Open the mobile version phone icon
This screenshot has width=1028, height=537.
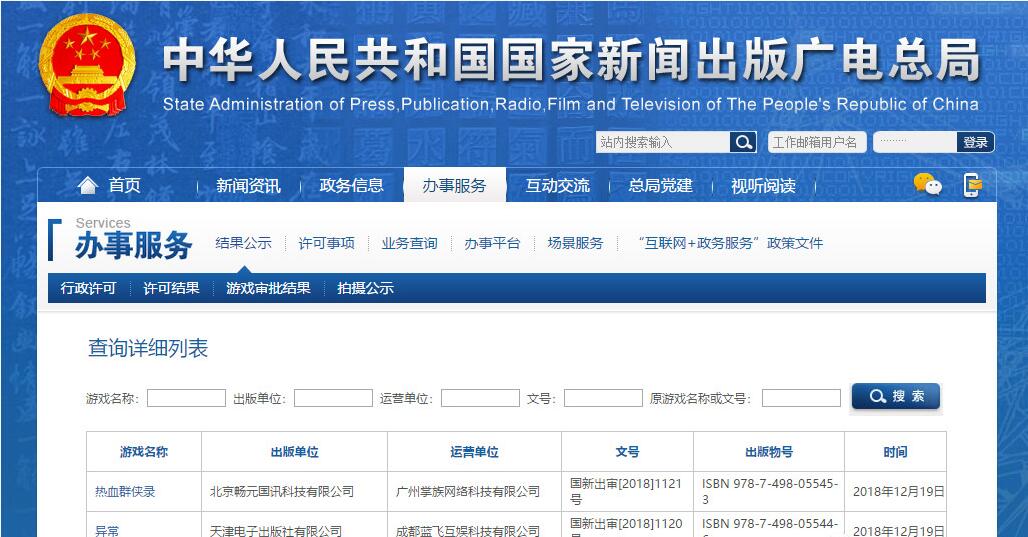point(972,185)
